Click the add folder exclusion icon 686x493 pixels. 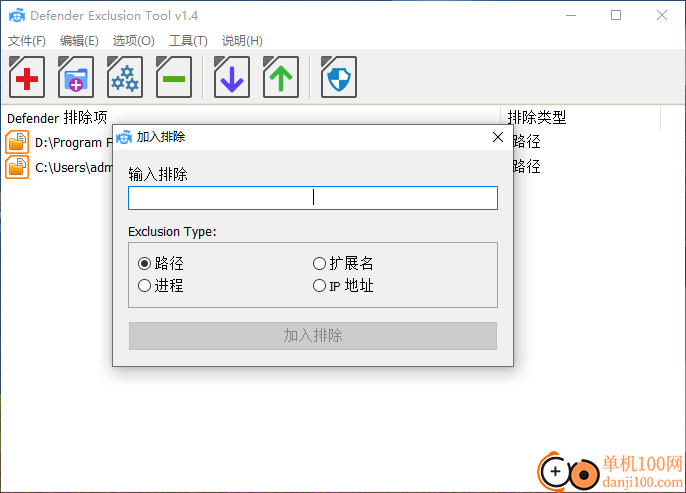76,77
